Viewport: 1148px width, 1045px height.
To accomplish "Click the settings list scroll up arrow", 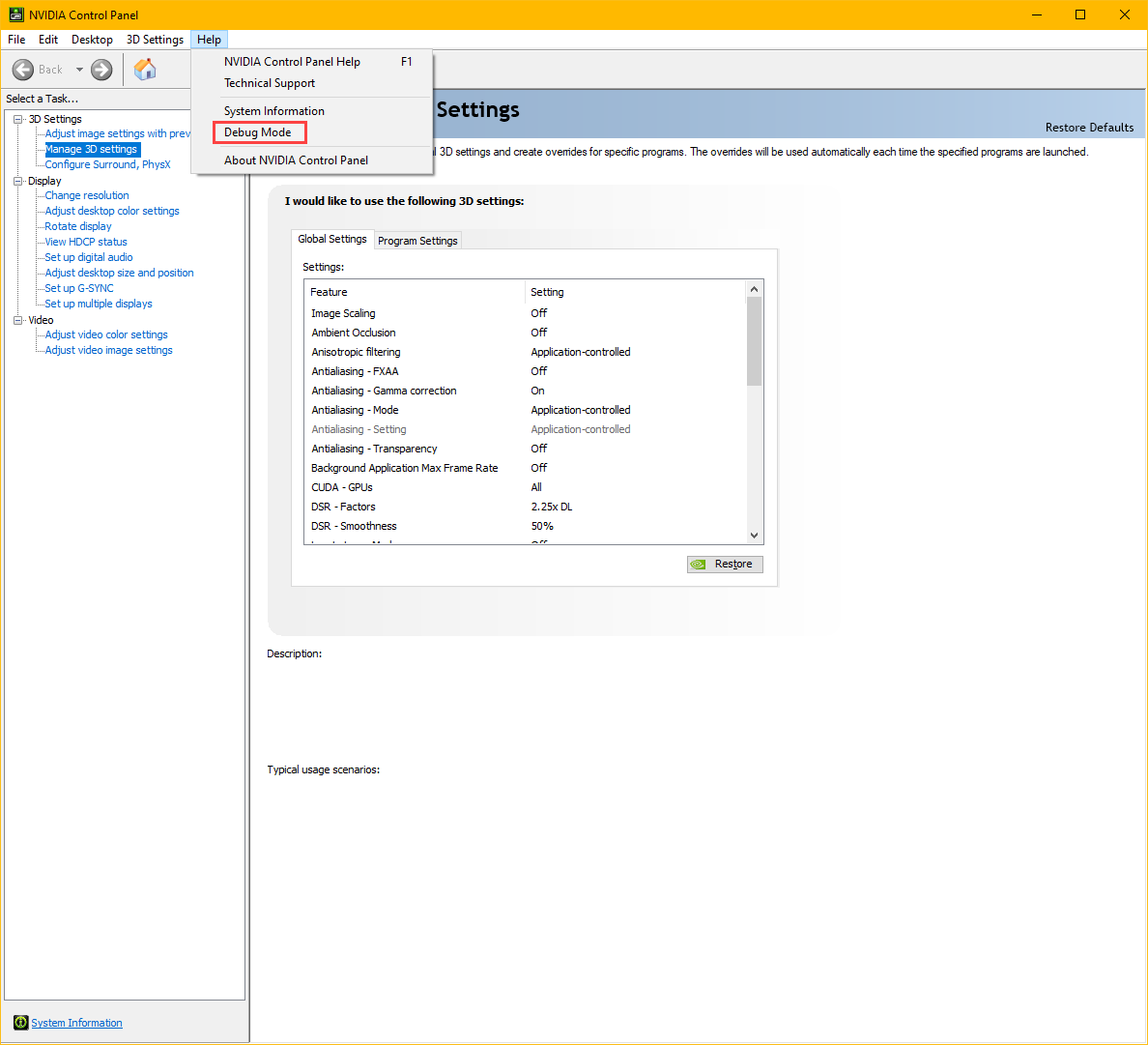I will [754, 289].
